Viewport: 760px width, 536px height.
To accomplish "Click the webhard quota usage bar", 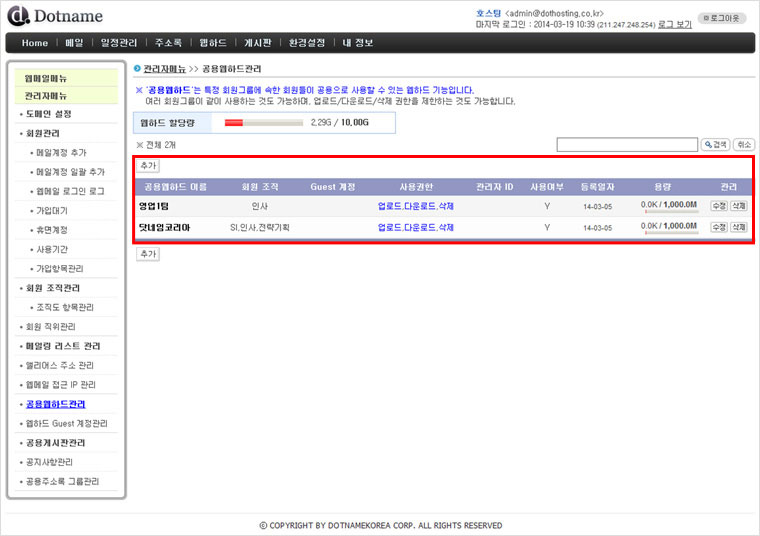I will click(263, 123).
